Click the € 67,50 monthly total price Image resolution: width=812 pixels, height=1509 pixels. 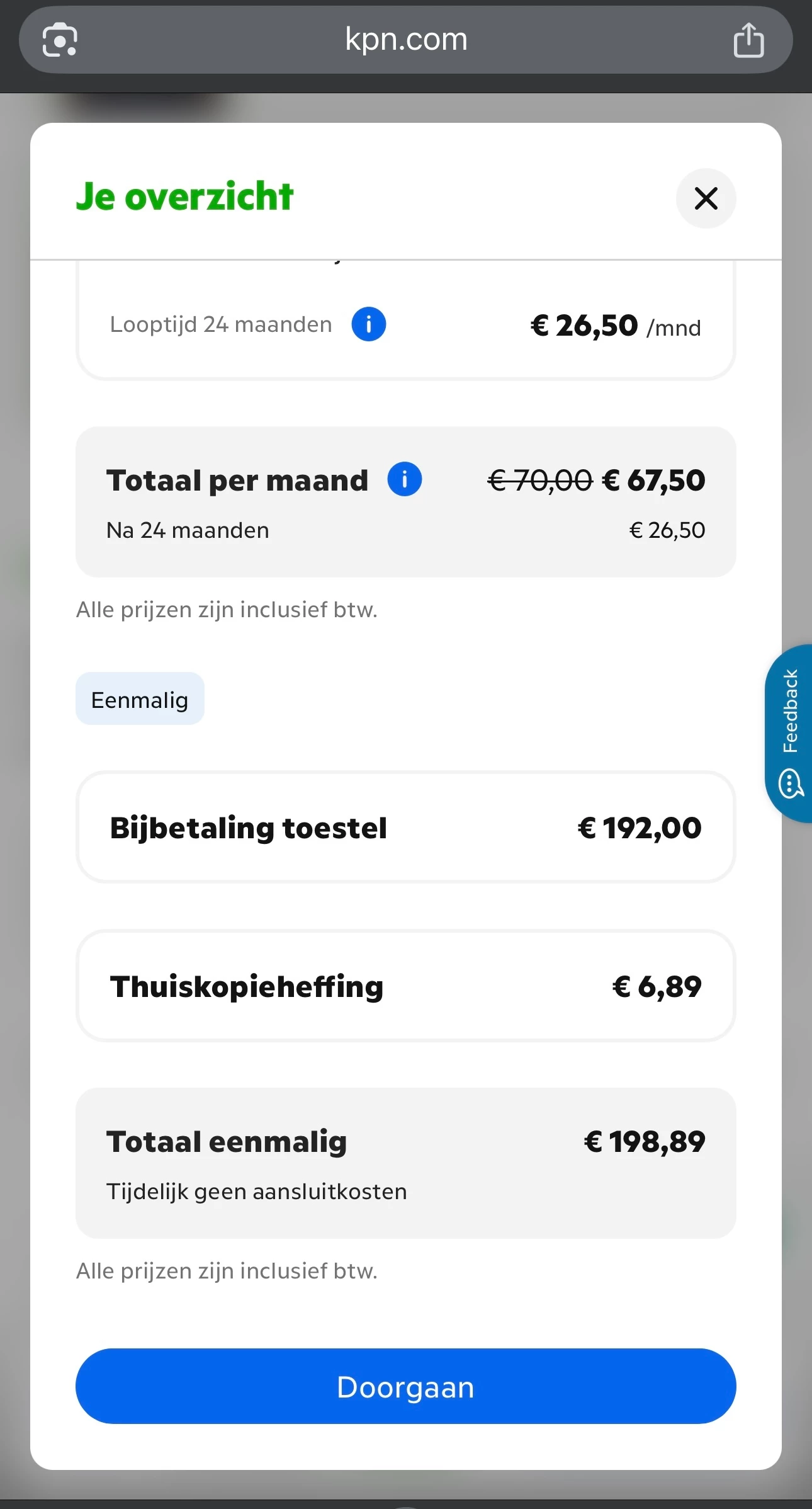pyautogui.click(x=653, y=481)
